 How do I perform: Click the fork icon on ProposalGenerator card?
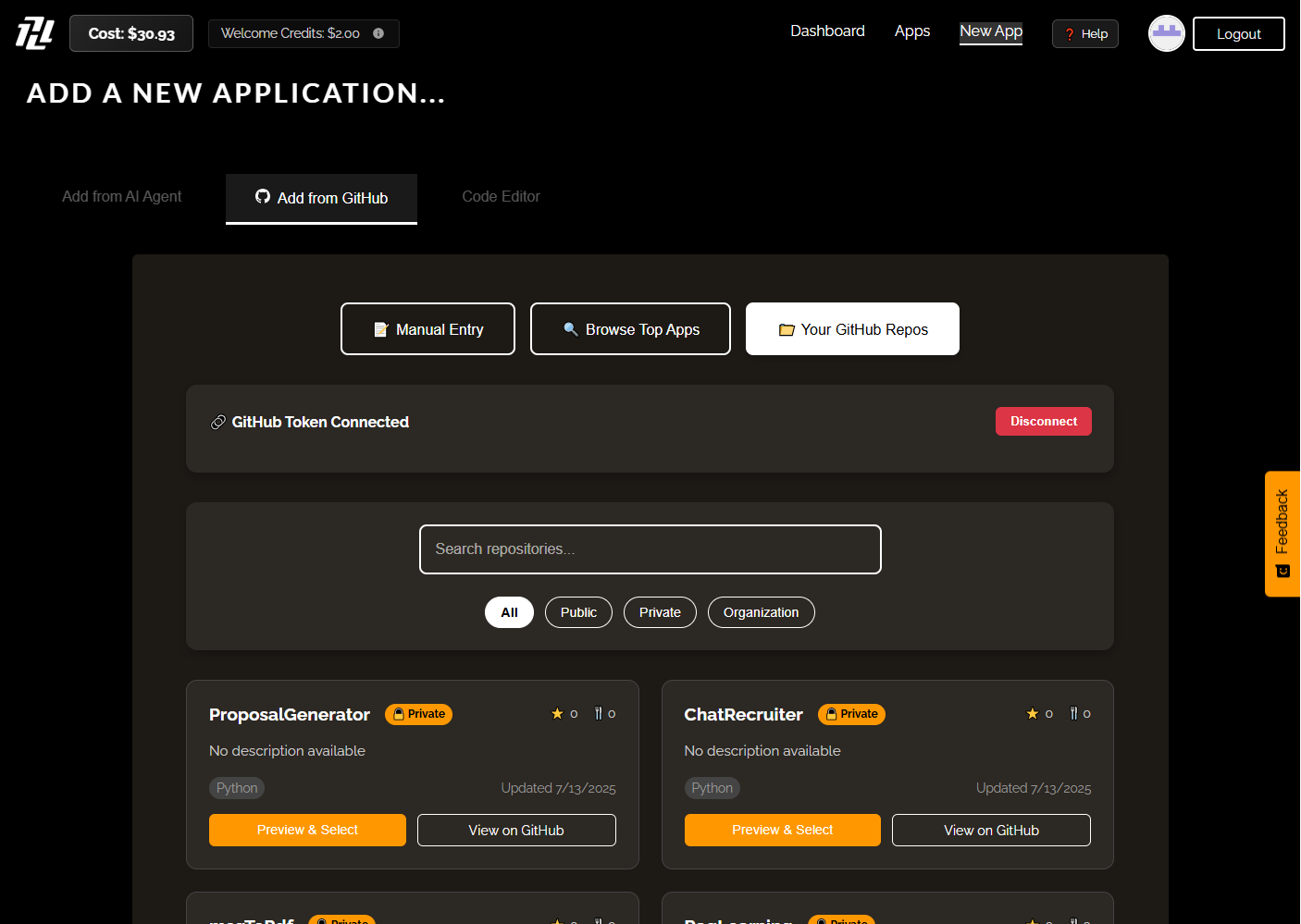tap(598, 713)
